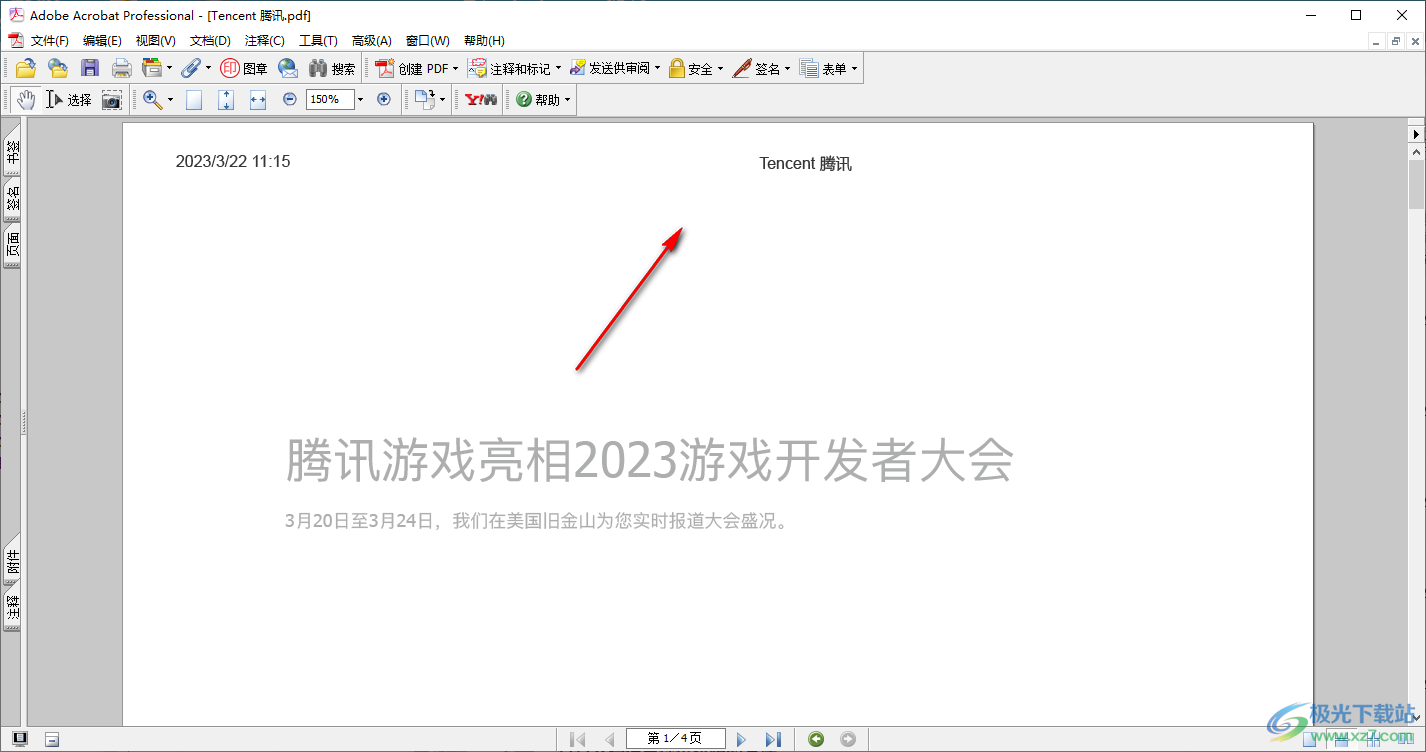Toggle full screen view icon in status bar
The image size is (1426, 752).
[20, 739]
